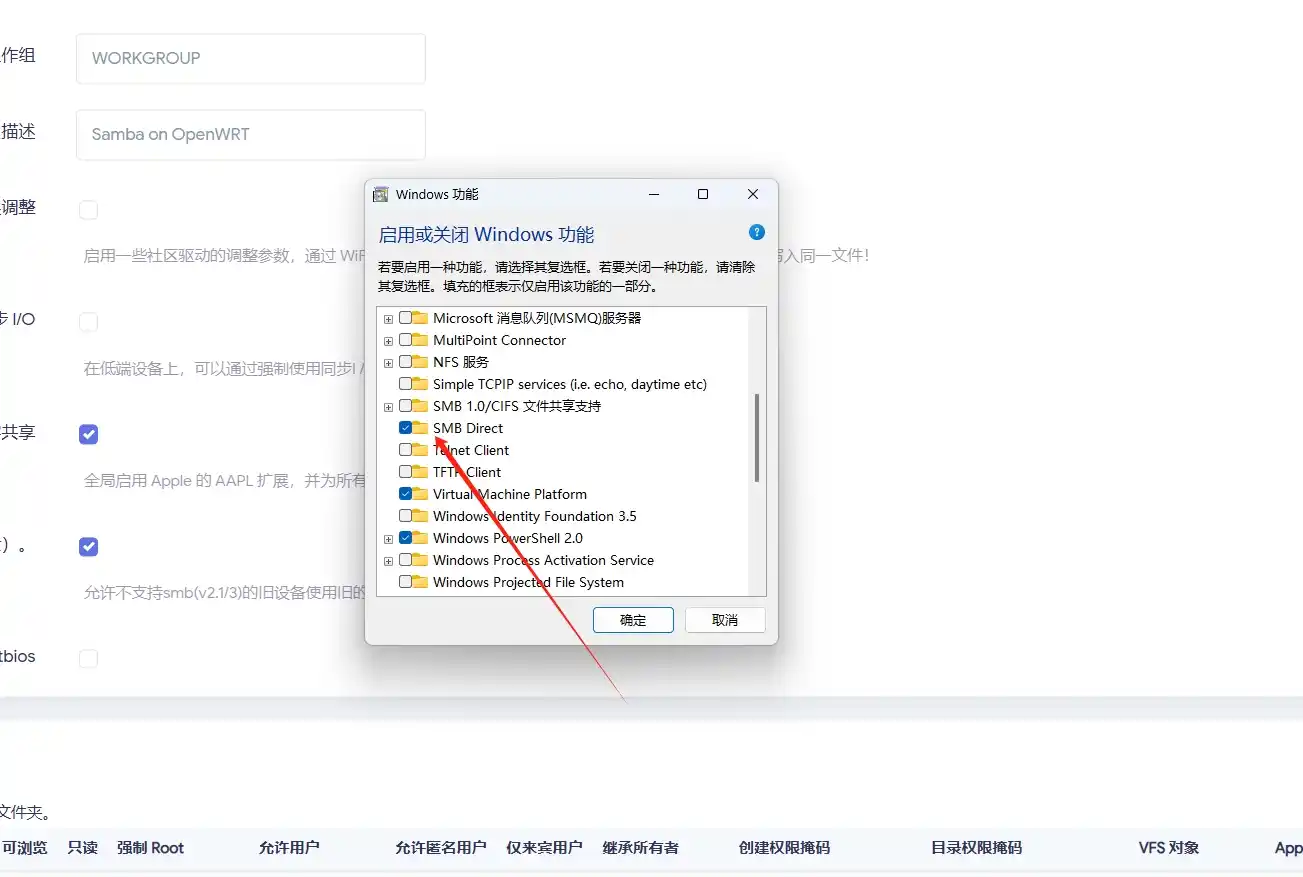The image size is (1303, 877).
Task: Click 取消 to cancel the dialog
Action: point(725,620)
